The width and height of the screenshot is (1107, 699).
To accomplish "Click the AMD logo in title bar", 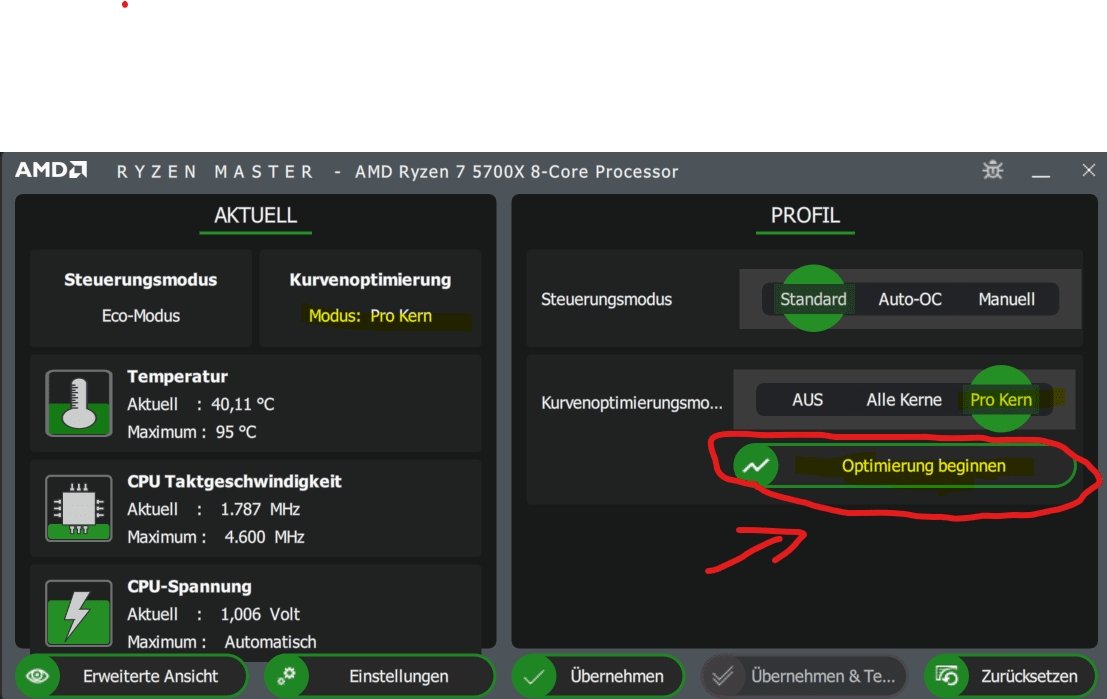I will pos(51,170).
